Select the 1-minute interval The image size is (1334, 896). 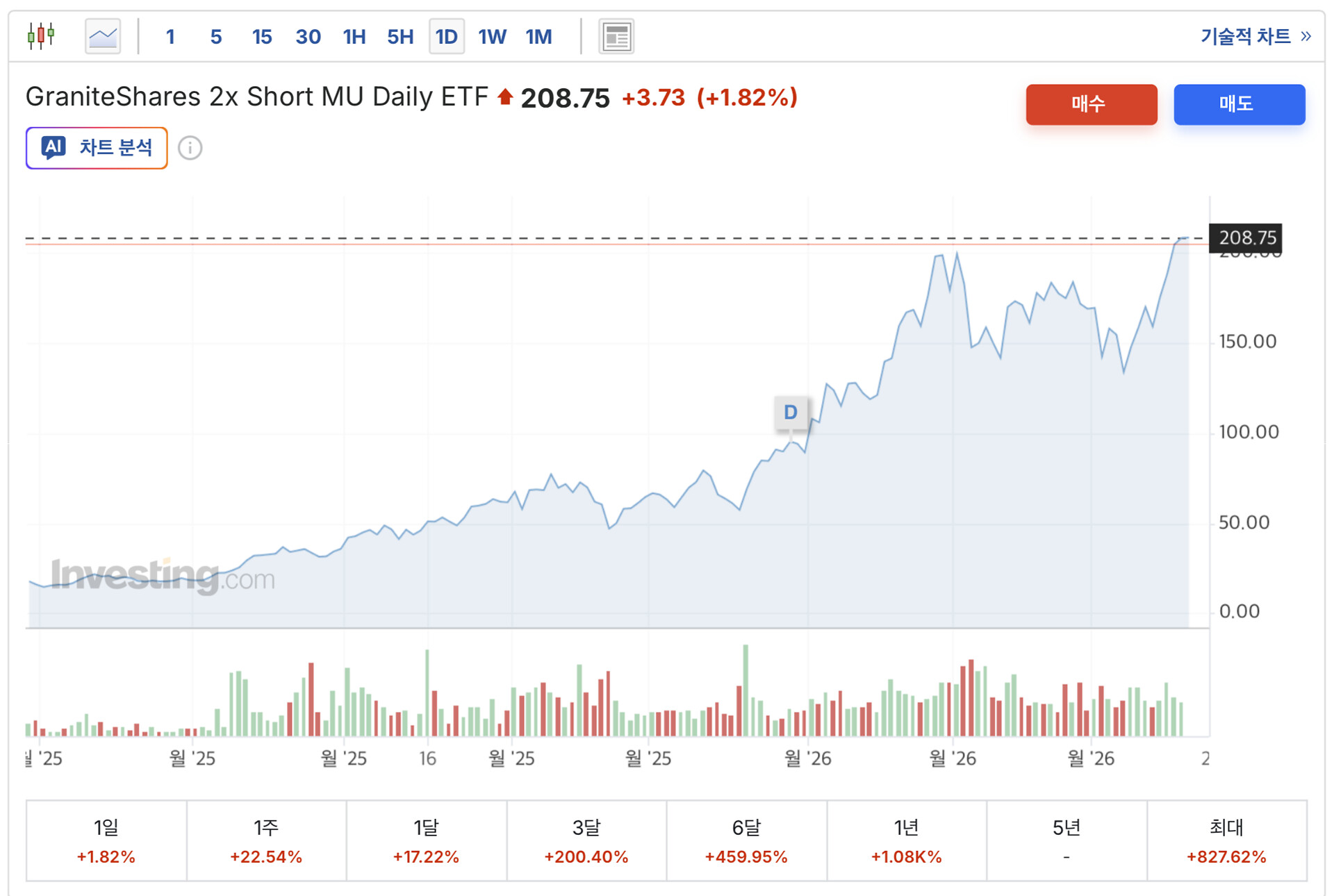click(x=170, y=37)
